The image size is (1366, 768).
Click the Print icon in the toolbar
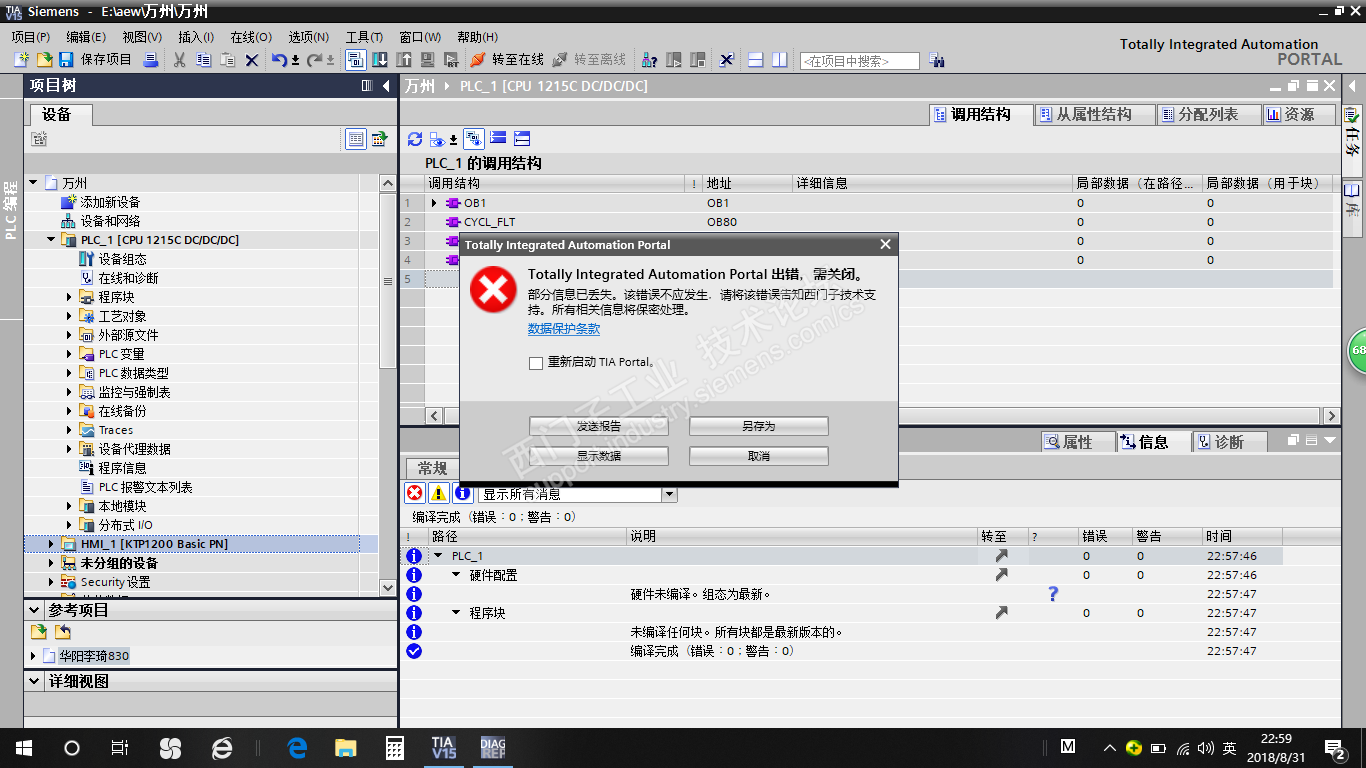150,60
